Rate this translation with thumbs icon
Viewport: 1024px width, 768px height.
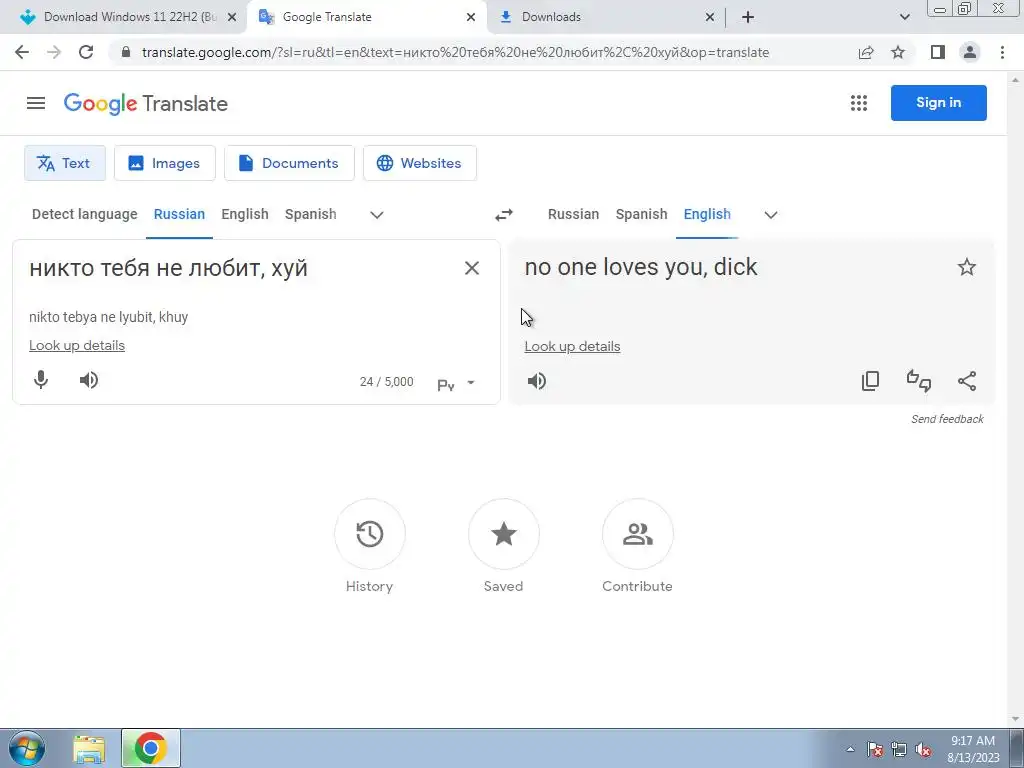click(x=919, y=381)
